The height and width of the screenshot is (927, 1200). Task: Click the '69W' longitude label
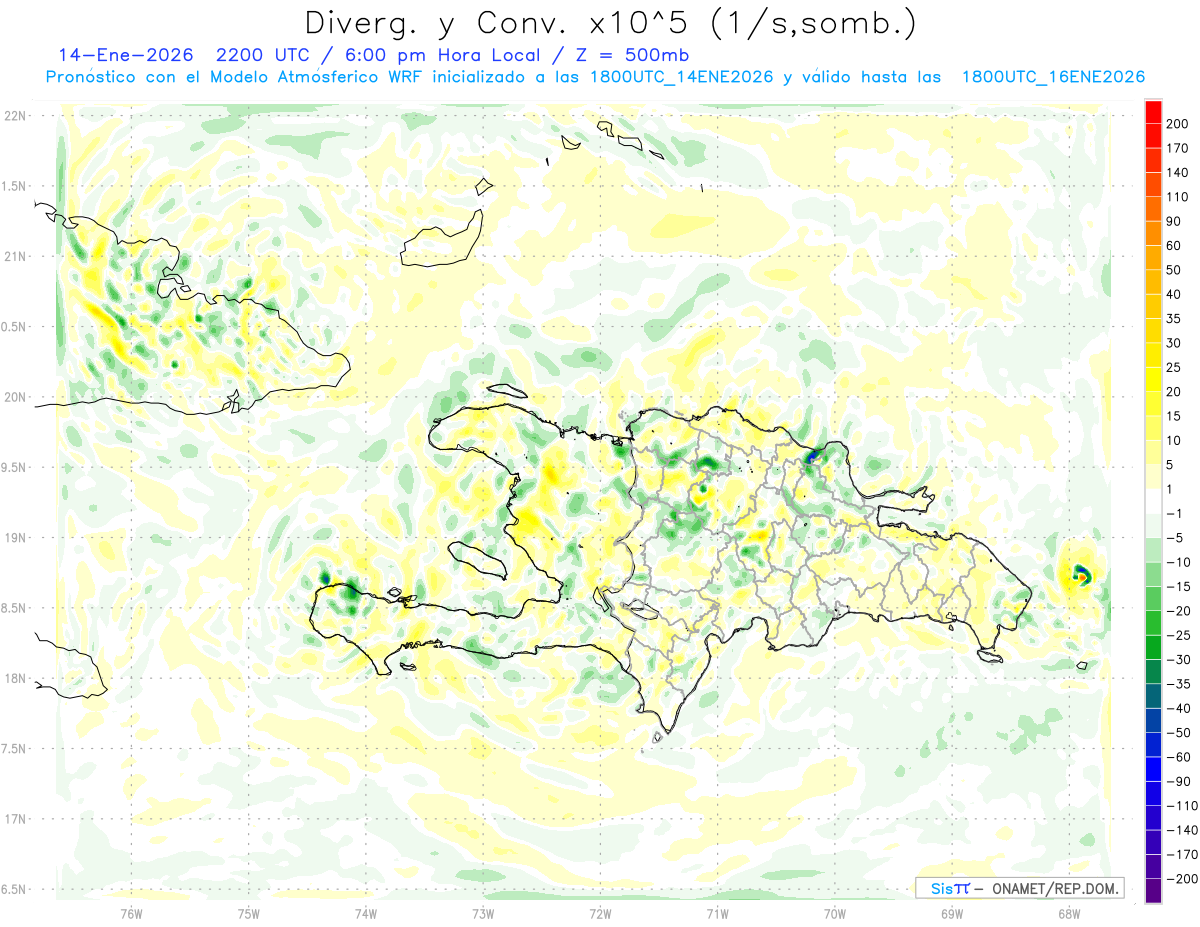[952, 913]
